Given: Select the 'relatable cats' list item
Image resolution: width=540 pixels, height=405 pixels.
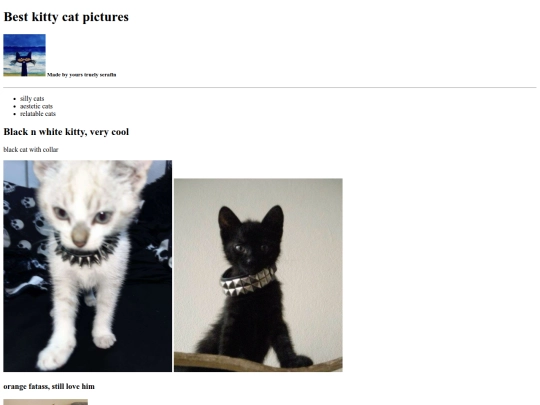Looking at the screenshot, I should [38, 114].
